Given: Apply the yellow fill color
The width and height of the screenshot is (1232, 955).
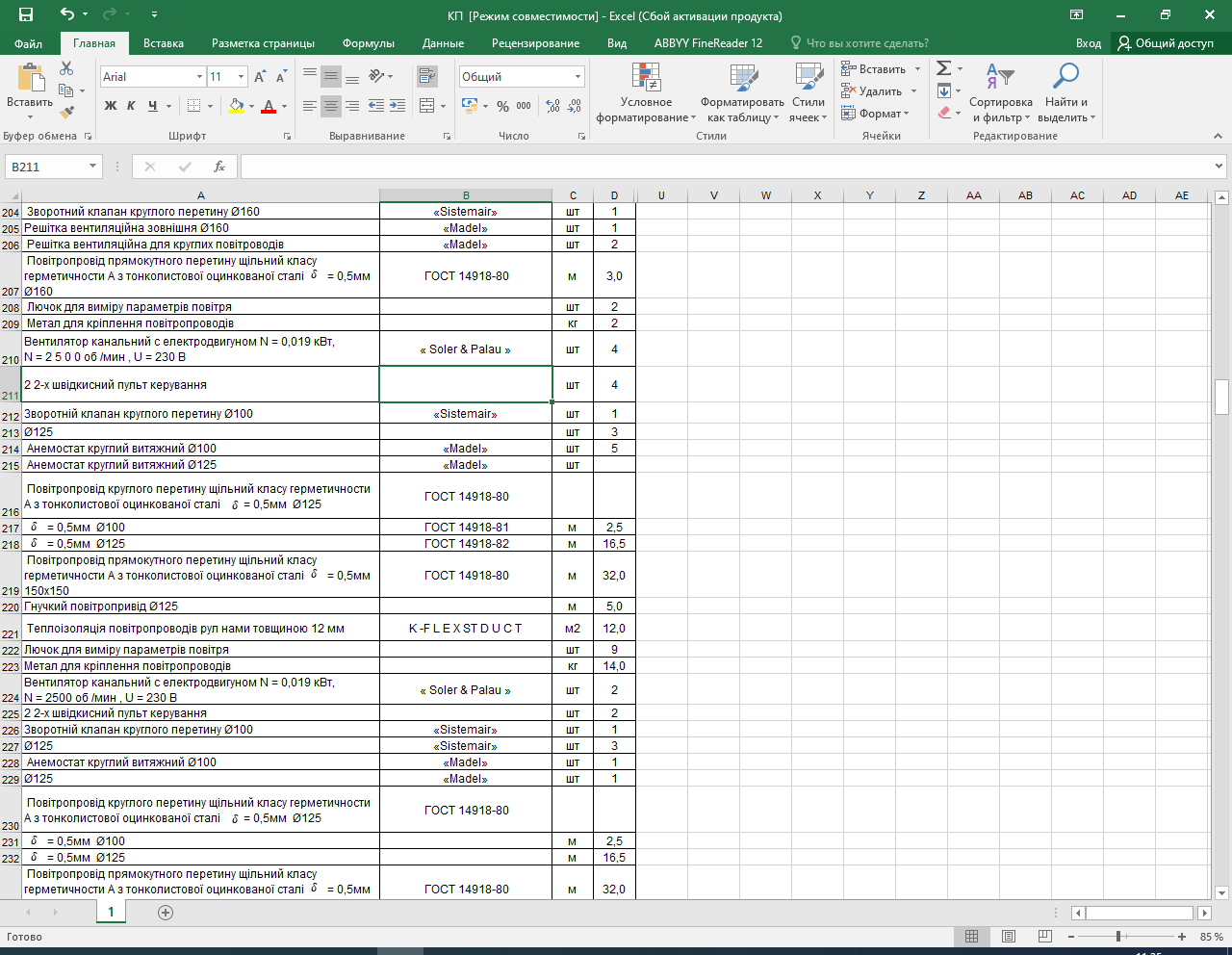Looking at the screenshot, I should pos(236,106).
